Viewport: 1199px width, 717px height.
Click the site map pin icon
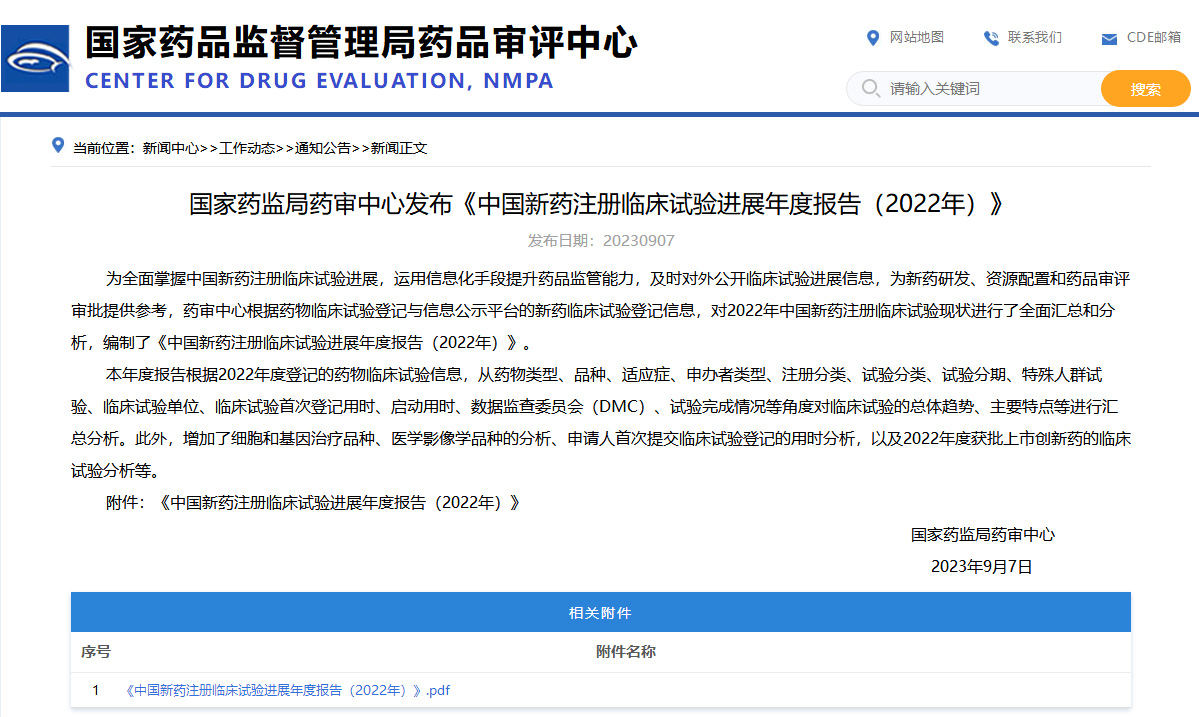(x=872, y=37)
